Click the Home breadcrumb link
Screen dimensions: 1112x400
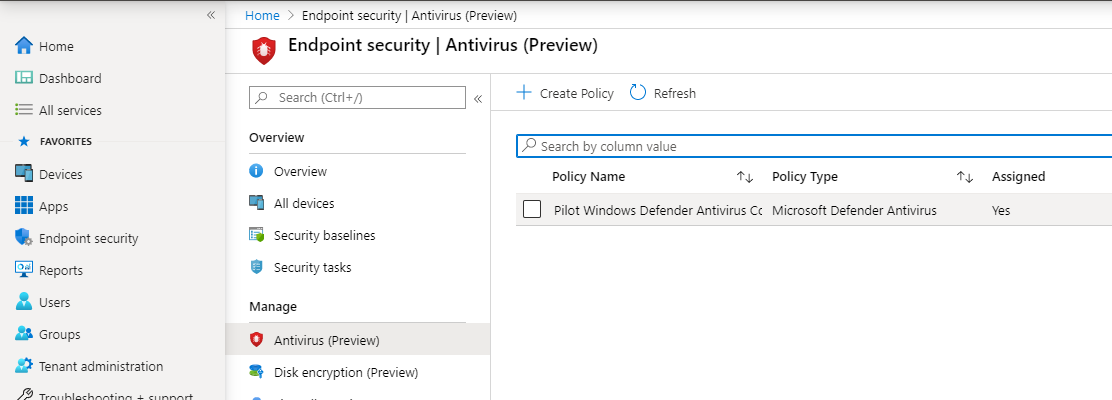(262, 15)
